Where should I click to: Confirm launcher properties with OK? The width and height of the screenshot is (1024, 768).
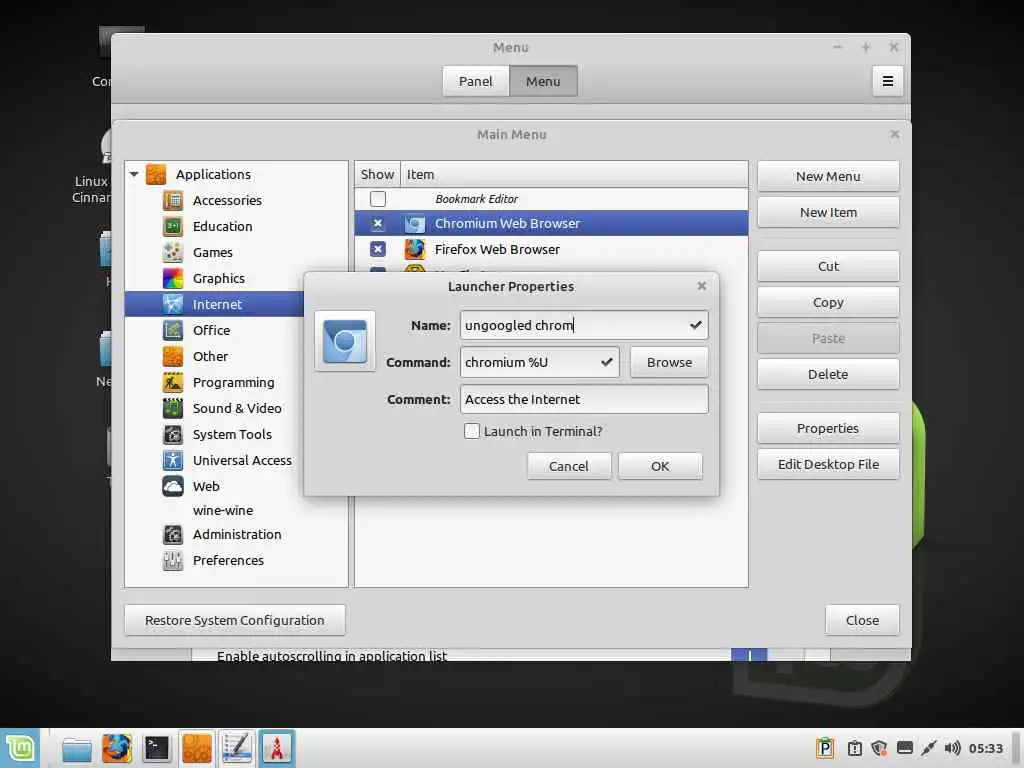(660, 466)
